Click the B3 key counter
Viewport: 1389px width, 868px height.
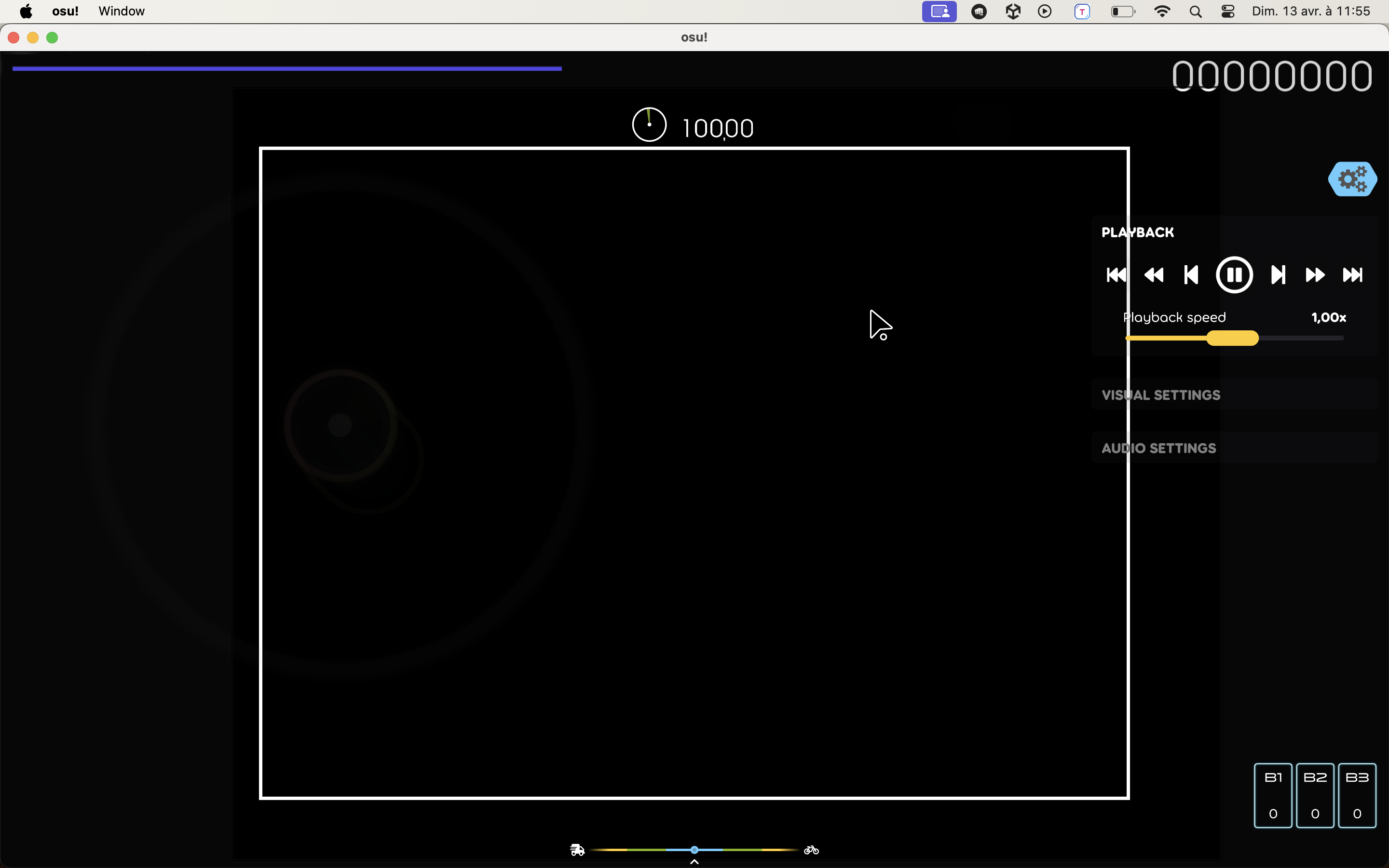click(x=1357, y=795)
